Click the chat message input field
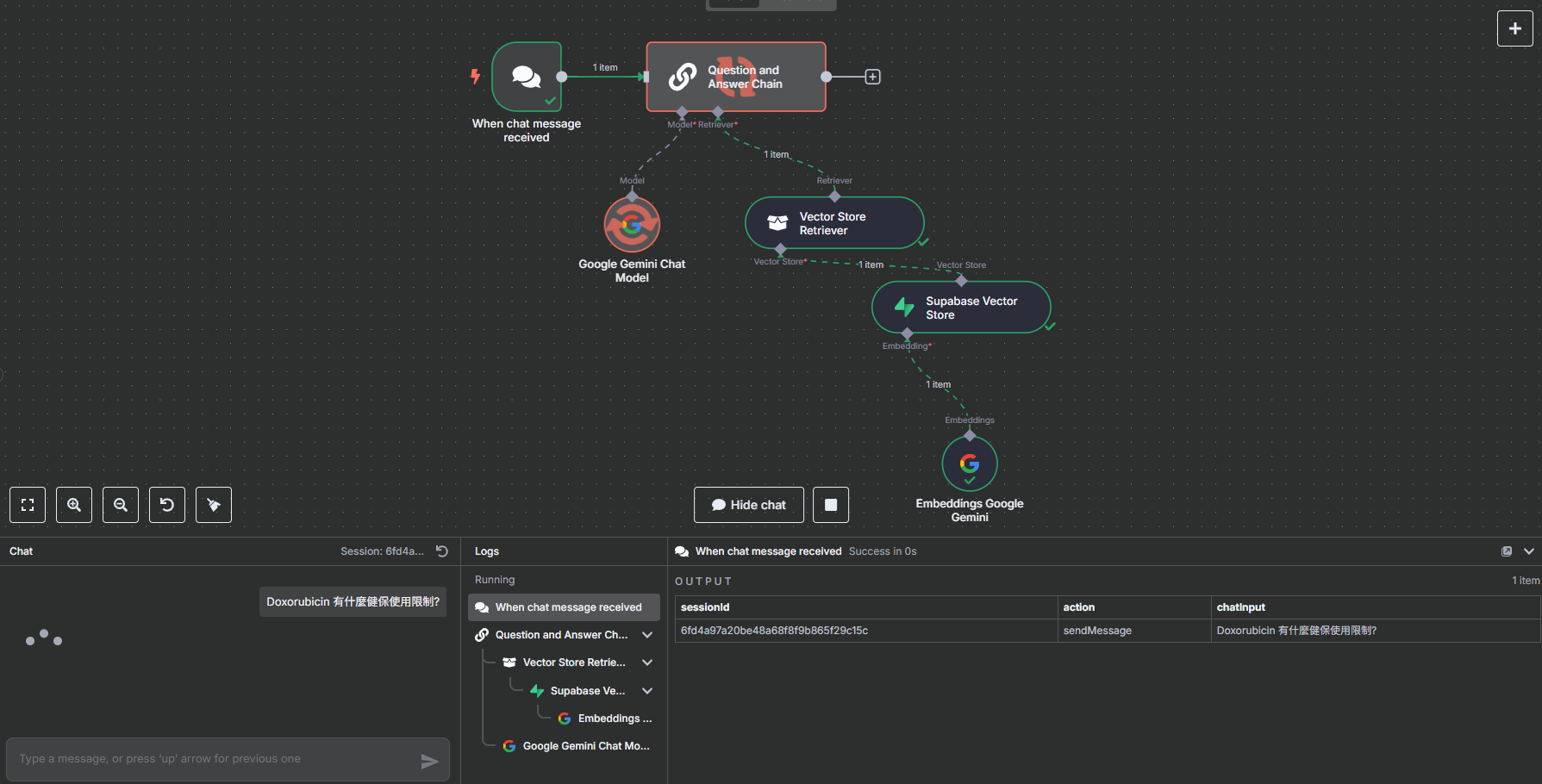This screenshot has width=1542, height=784. point(215,759)
